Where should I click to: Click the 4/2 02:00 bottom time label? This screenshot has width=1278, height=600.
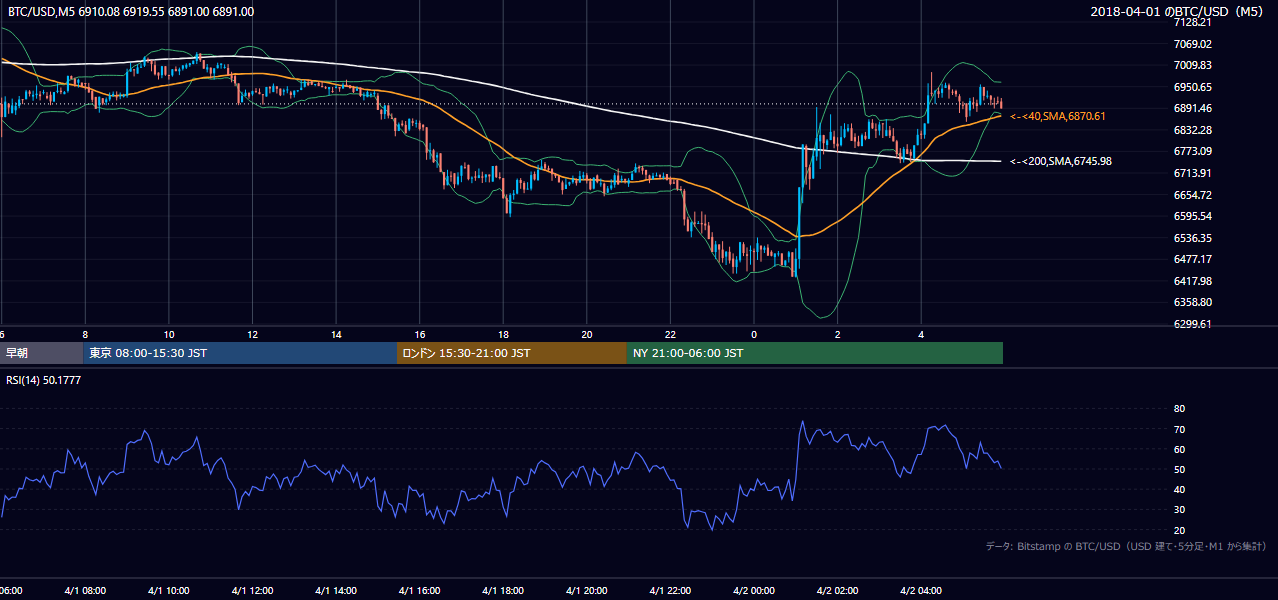(837, 591)
